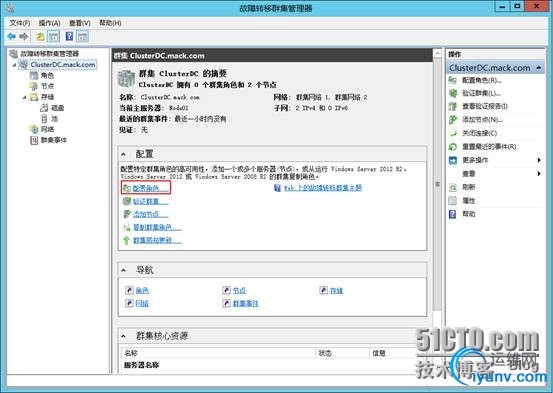Collapse the 配置 section chevron
Screen dimensions: 553x393
pos(123,154)
